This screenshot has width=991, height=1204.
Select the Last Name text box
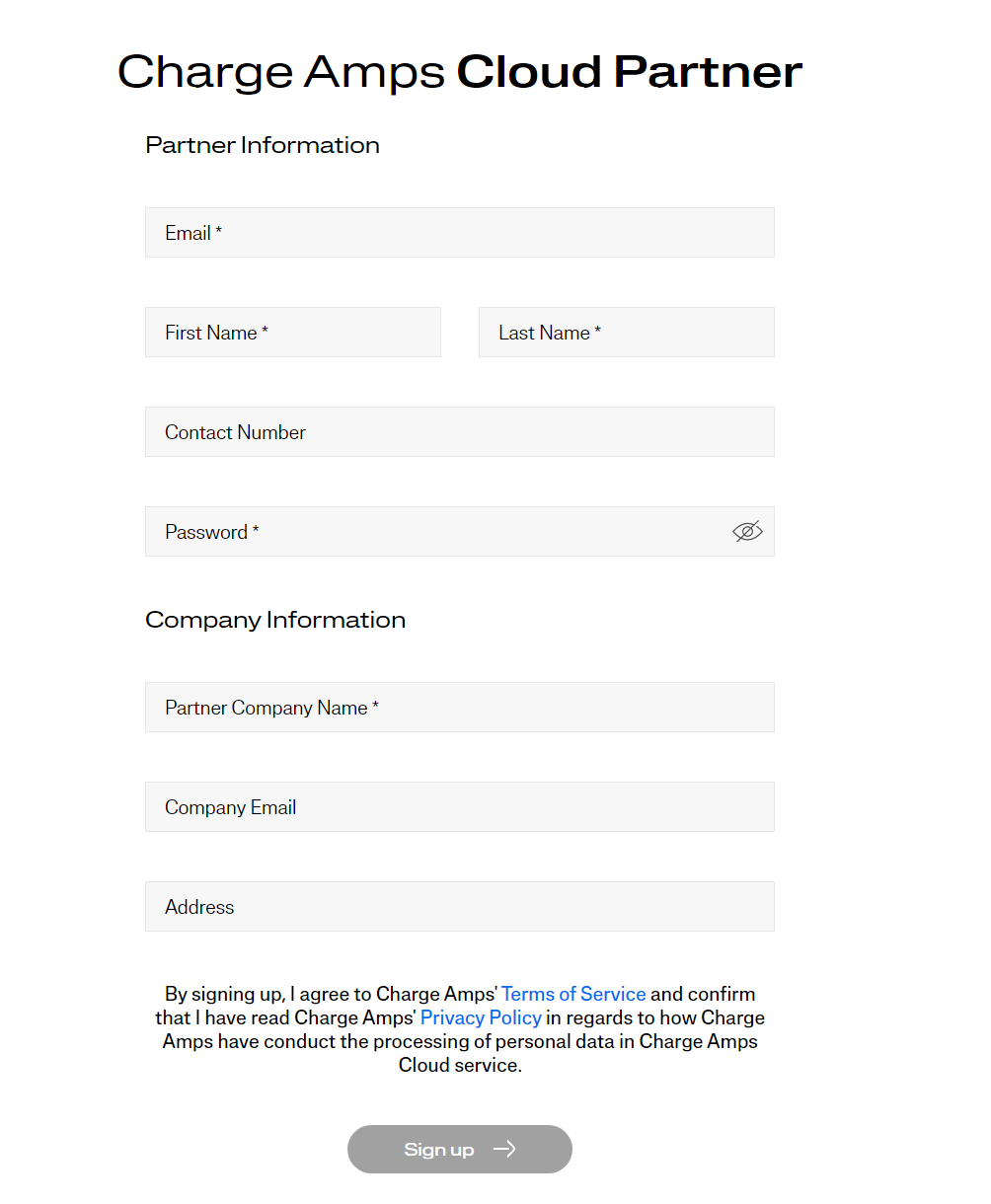click(x=626, y=333)
